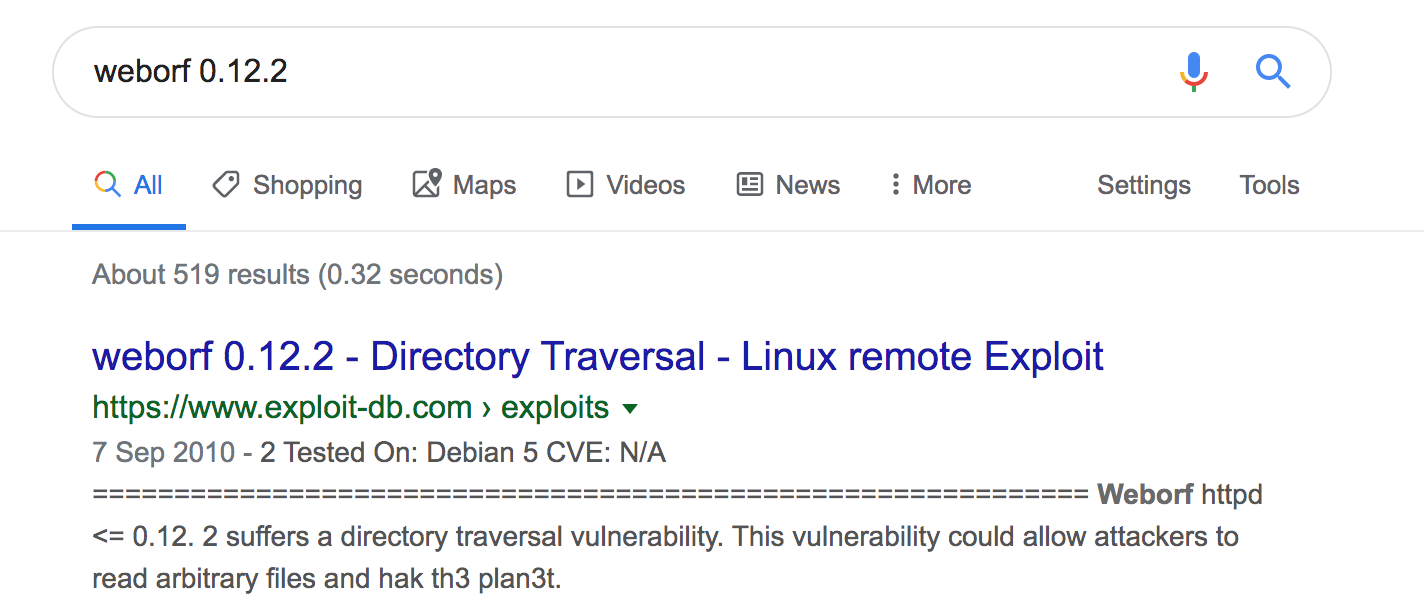The height and width of the screenshot is (610, 1424).
Task: Open the More search categories menu
Action: [x=931, y=184]
